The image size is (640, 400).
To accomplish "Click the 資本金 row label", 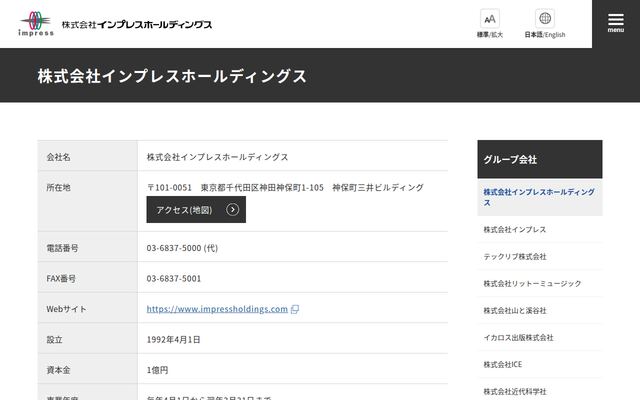I will [58, 370].
